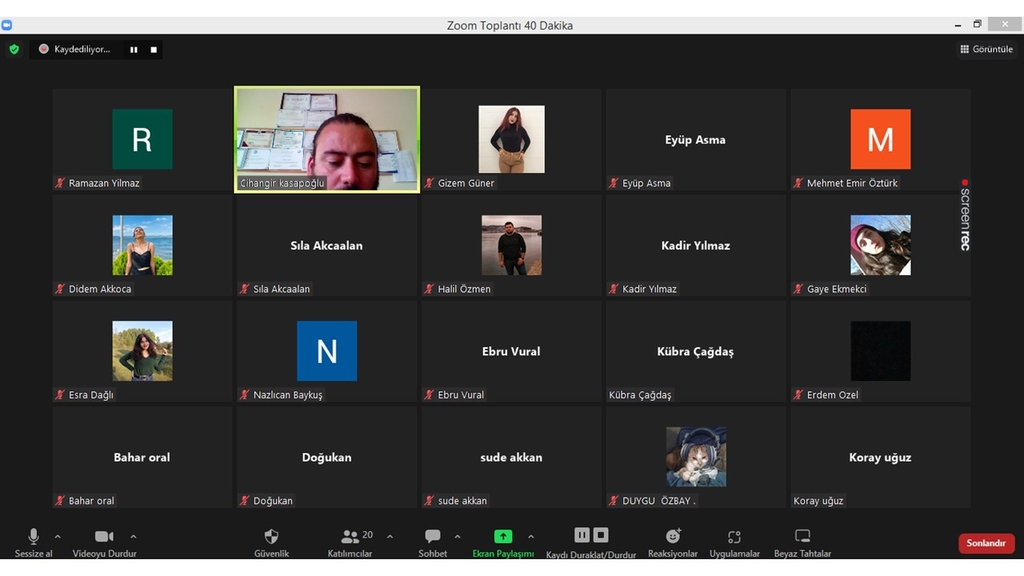Stop recording via top Kaydediliyor stop square
The height and width of the screenshot is (576, 1024).
(154, 49)
